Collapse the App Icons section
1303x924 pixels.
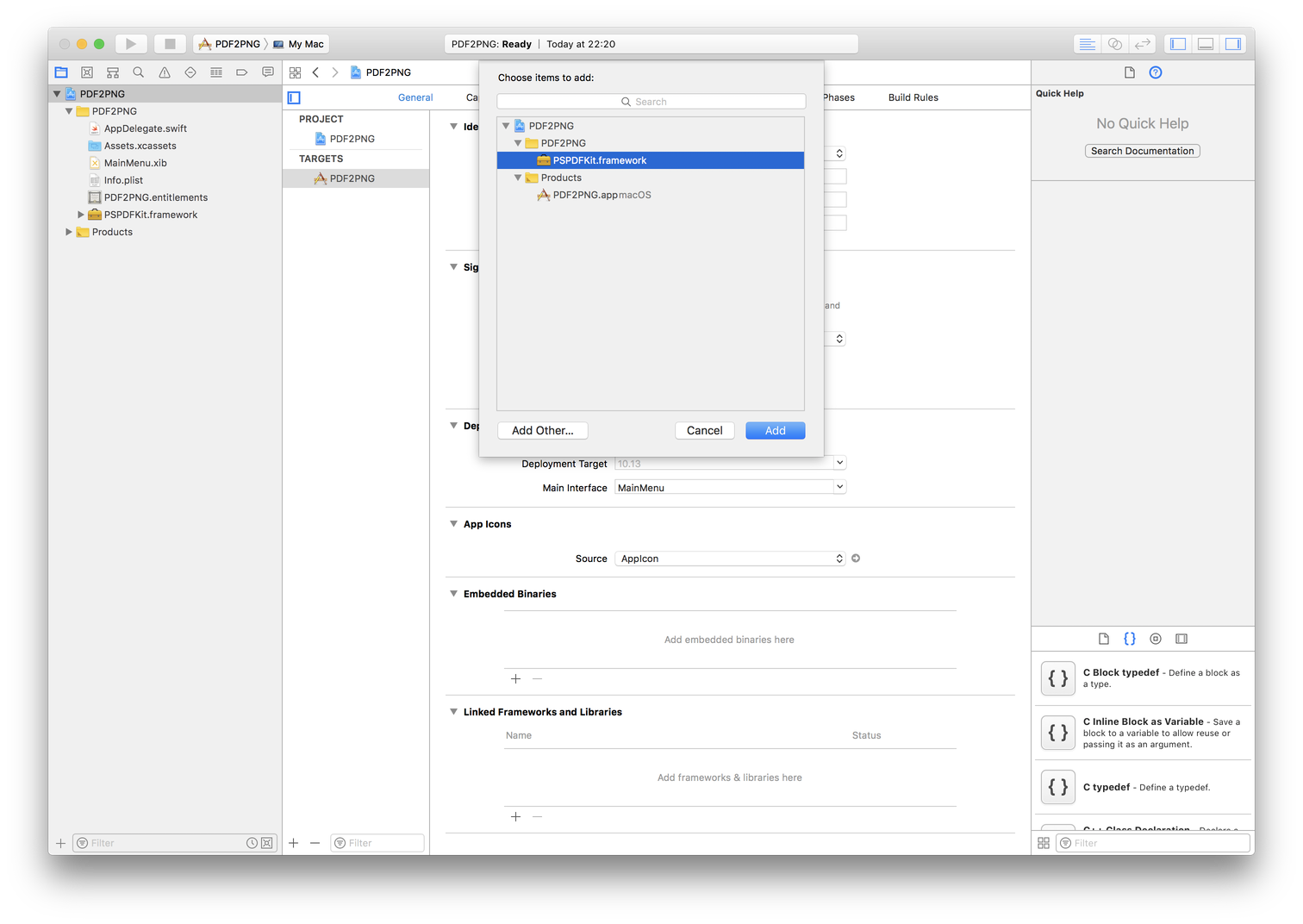(x=453, y=523)
